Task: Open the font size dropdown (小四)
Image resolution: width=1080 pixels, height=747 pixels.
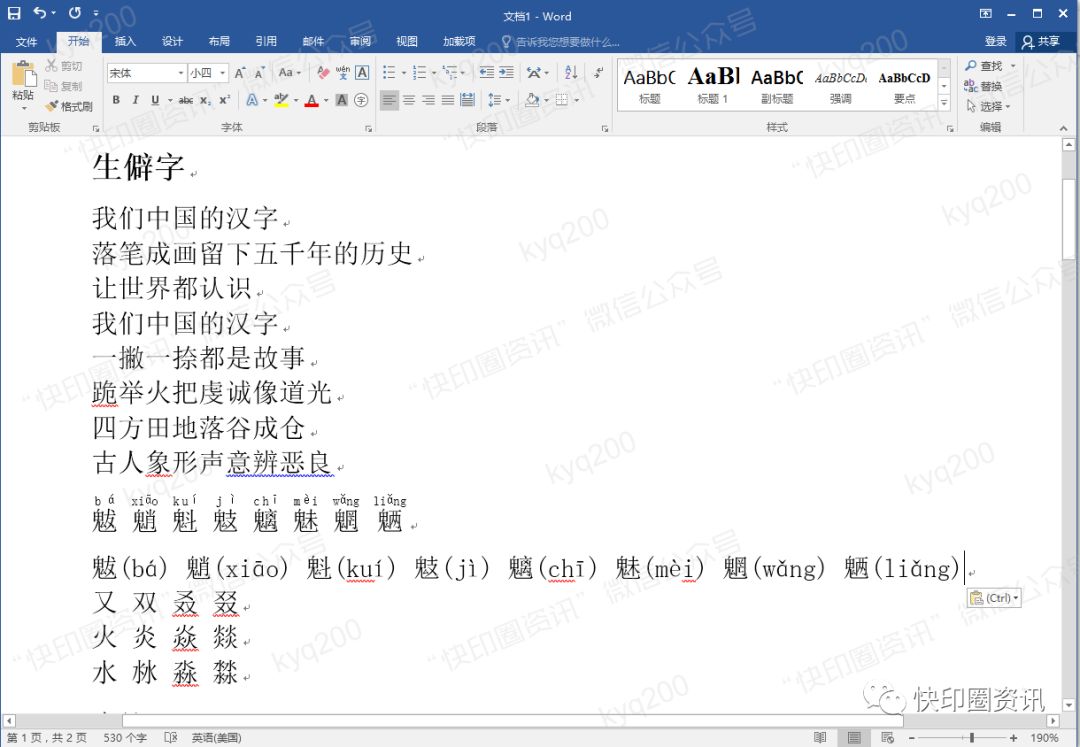Action: [222, 72]
